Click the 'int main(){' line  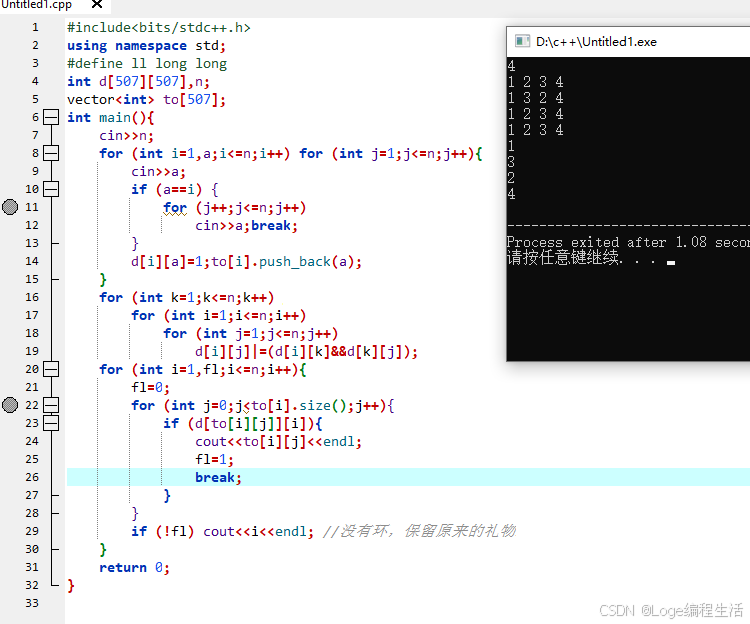click(x=110, y=118)
